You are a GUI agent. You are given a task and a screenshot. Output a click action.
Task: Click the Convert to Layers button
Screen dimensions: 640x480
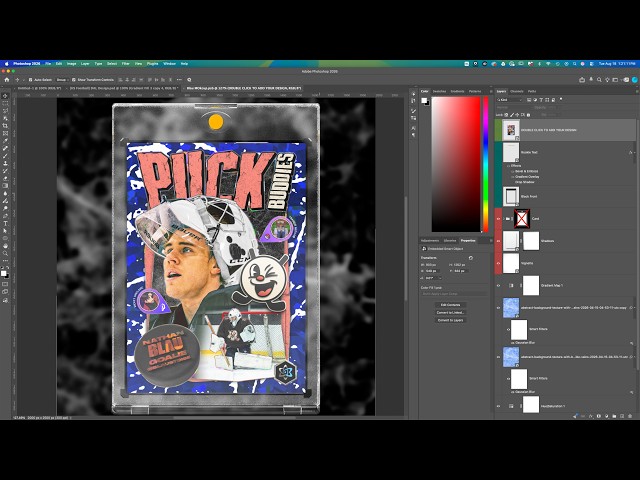[x=450, y=320]
